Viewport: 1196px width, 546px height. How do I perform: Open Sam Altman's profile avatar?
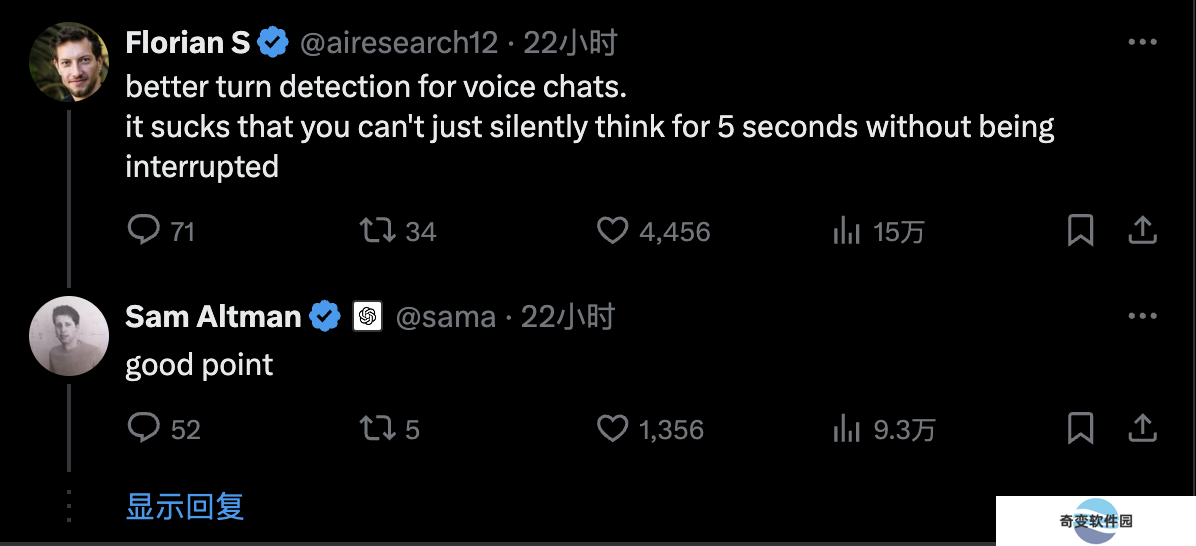(69, 336)
